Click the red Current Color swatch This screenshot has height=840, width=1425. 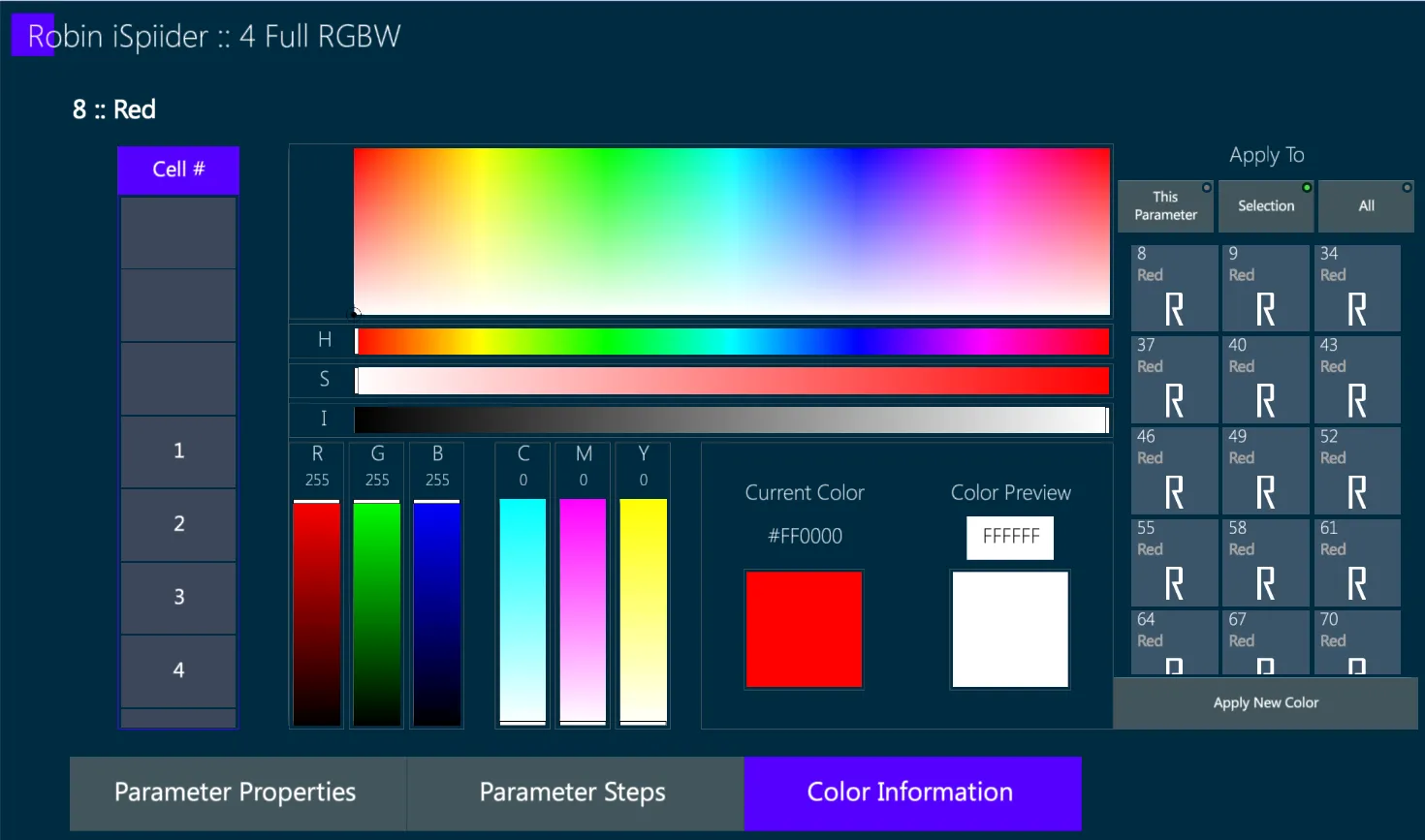(804, 630)
